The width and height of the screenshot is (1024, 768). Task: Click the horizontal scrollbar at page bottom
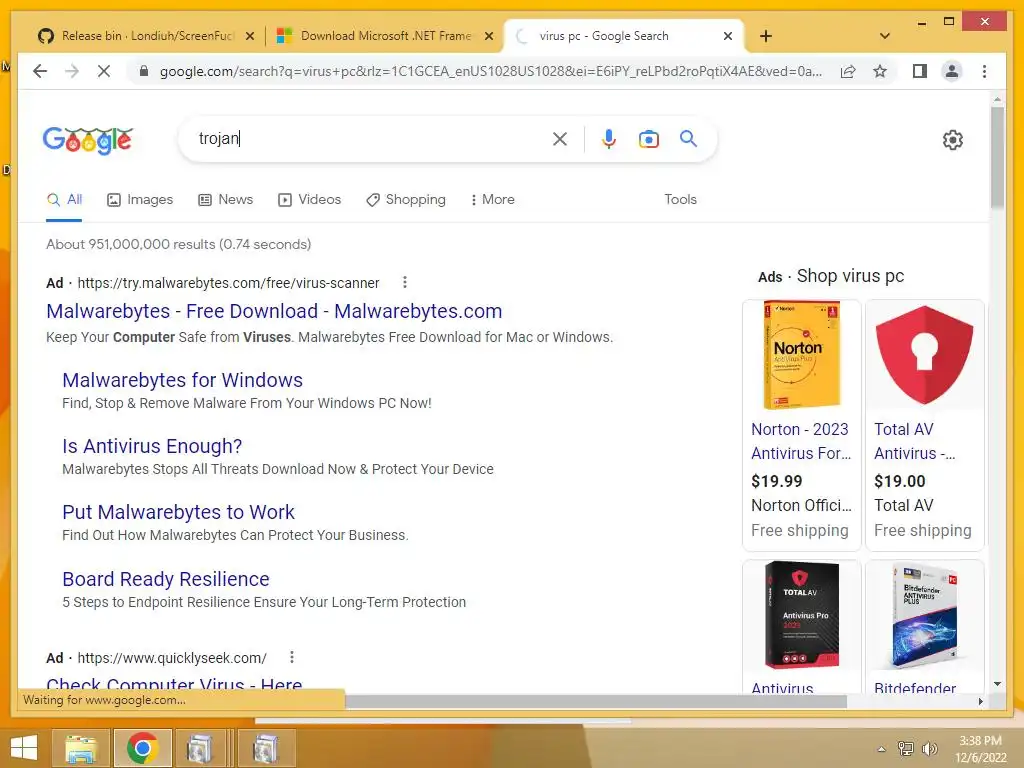pyautogui.click(x=596, y=701)
